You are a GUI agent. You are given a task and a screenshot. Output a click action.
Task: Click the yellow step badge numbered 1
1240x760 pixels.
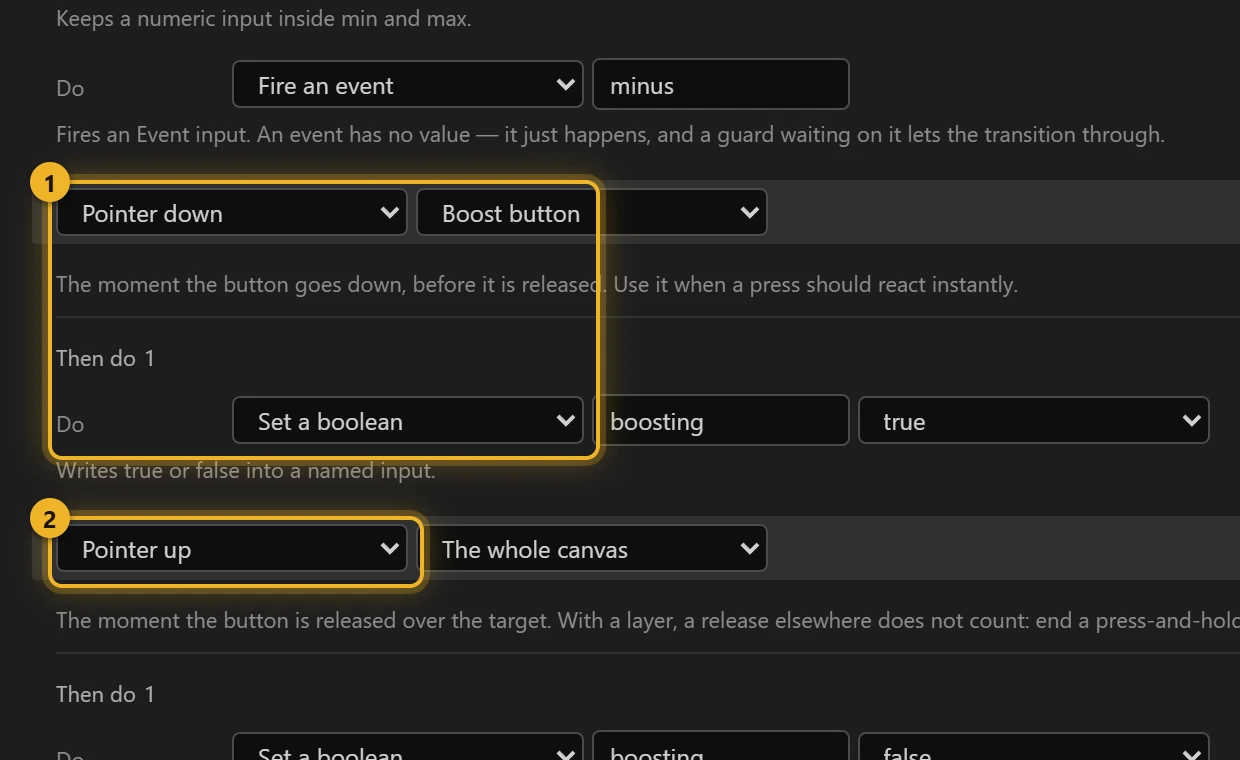coord(49,183)
